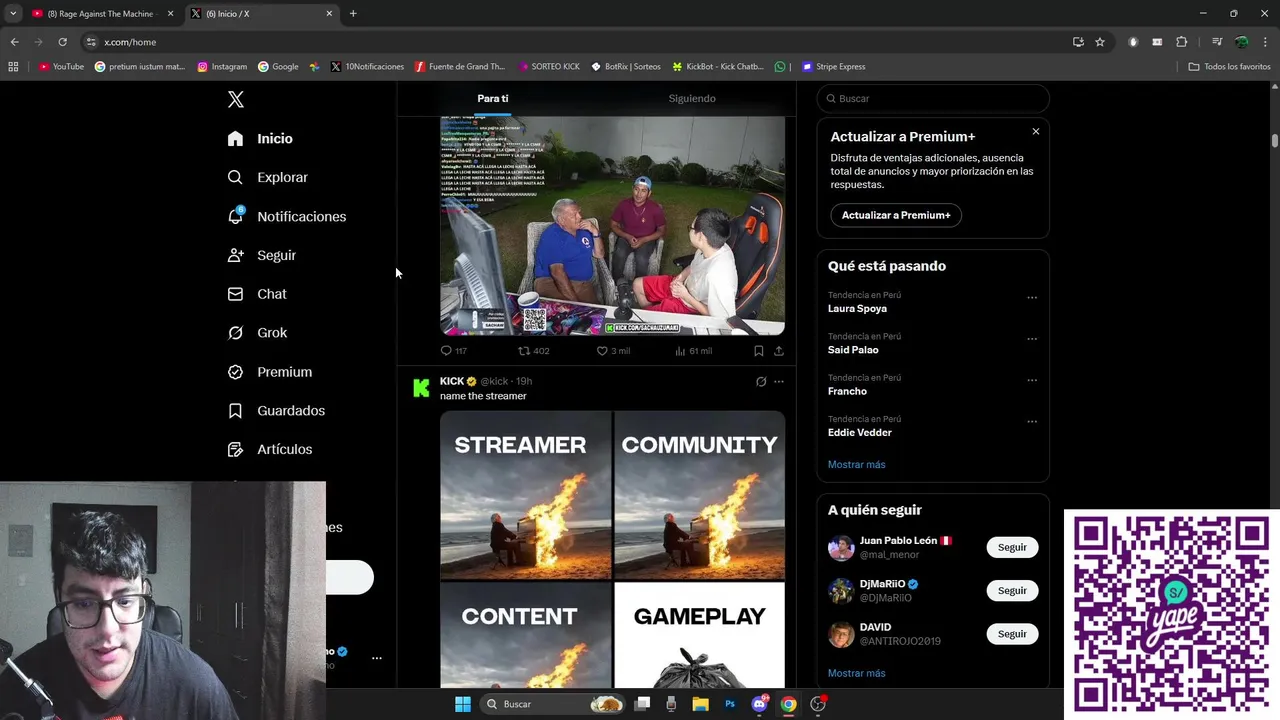Screen dimensions: 1280x720
Task: Open a new browser tab
Action: pyautogui.click(x=353, y=13)
